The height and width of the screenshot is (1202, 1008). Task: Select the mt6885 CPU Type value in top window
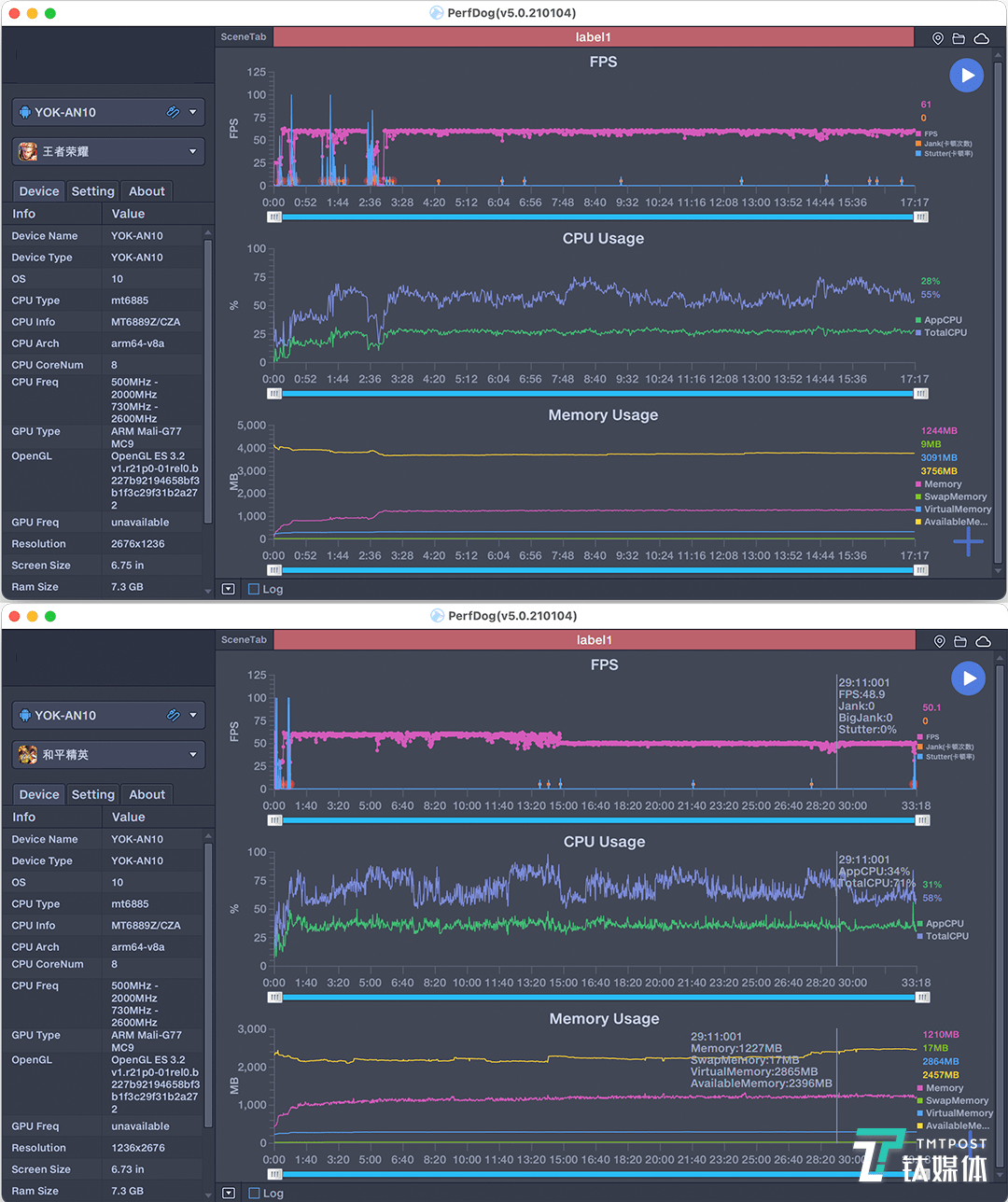coord(130,300)
